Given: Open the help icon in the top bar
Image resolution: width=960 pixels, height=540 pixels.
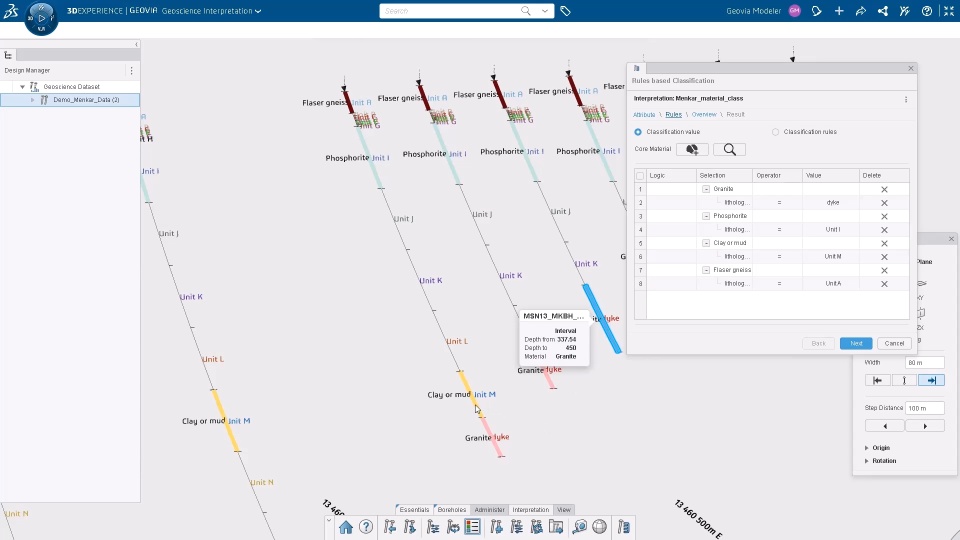Looking at the screenshot, I should [x=927, y=11].
